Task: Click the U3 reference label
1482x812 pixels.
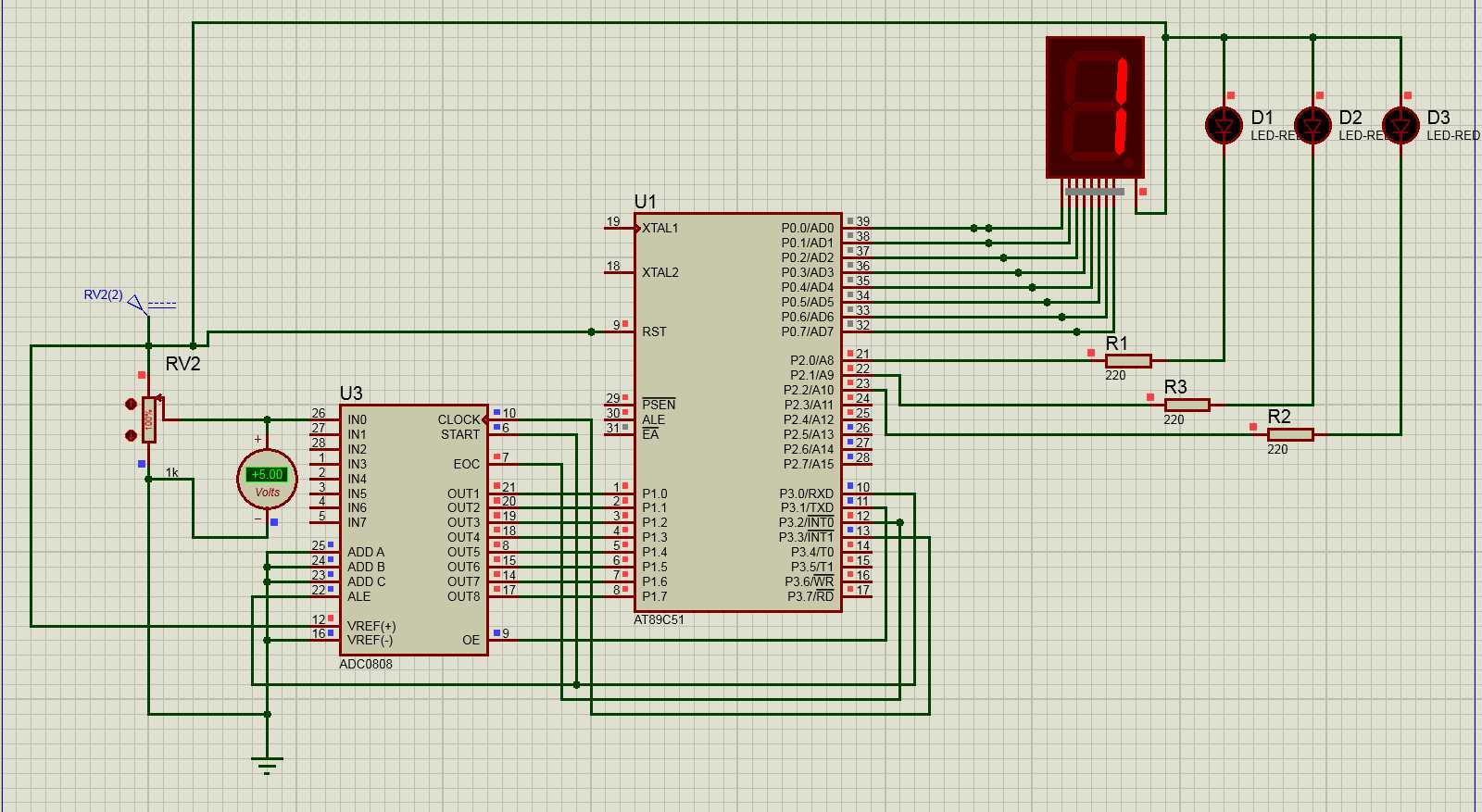Action: click(351, 394)
